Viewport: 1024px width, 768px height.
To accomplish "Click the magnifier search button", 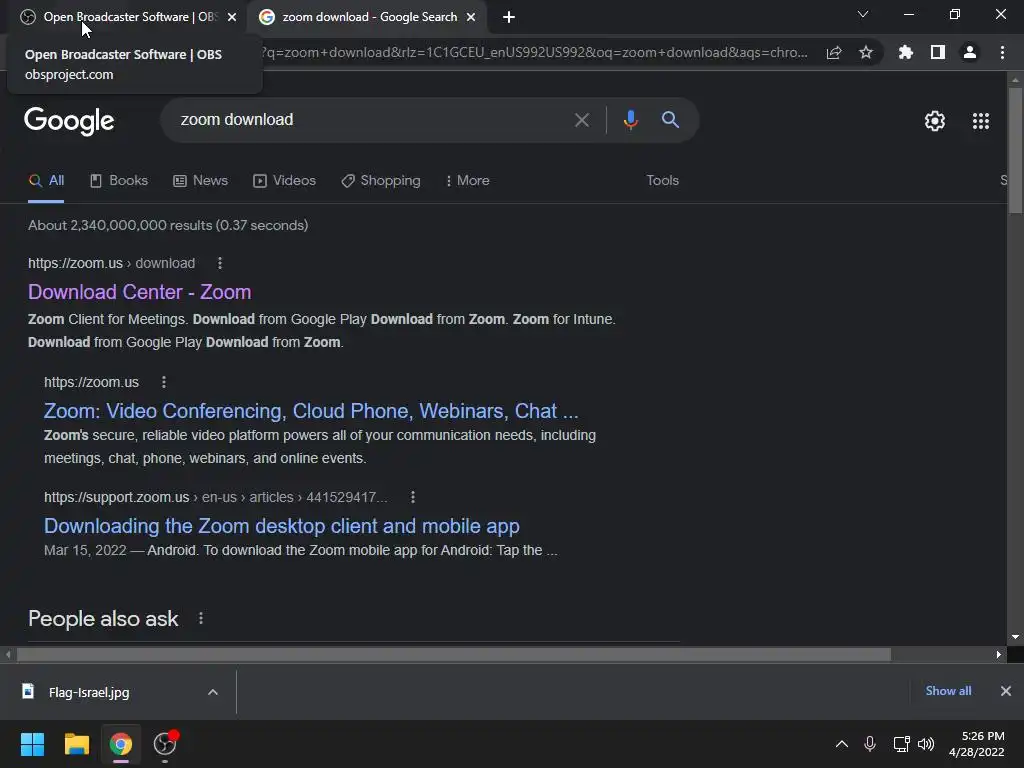I will pos(670,120).
